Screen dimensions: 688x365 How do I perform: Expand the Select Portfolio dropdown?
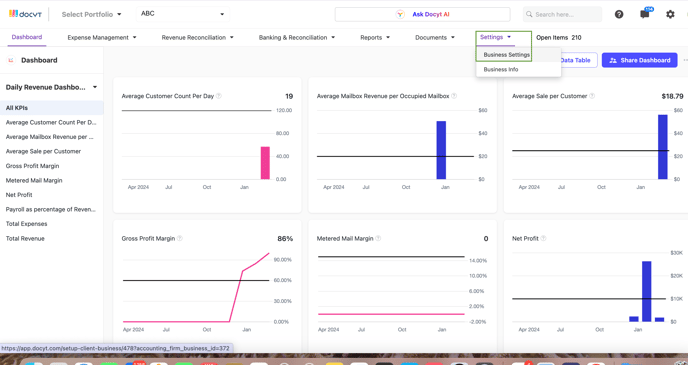(92, 14)
